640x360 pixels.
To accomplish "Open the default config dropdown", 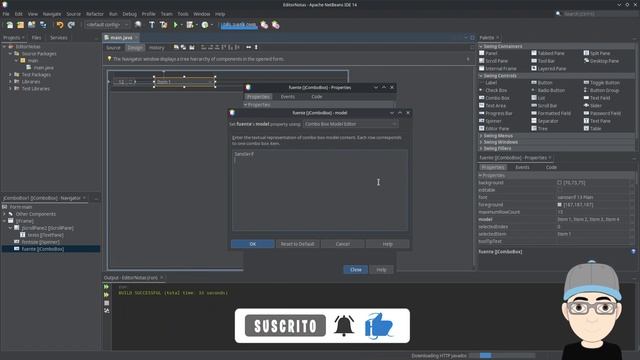I will click(107, 25).
